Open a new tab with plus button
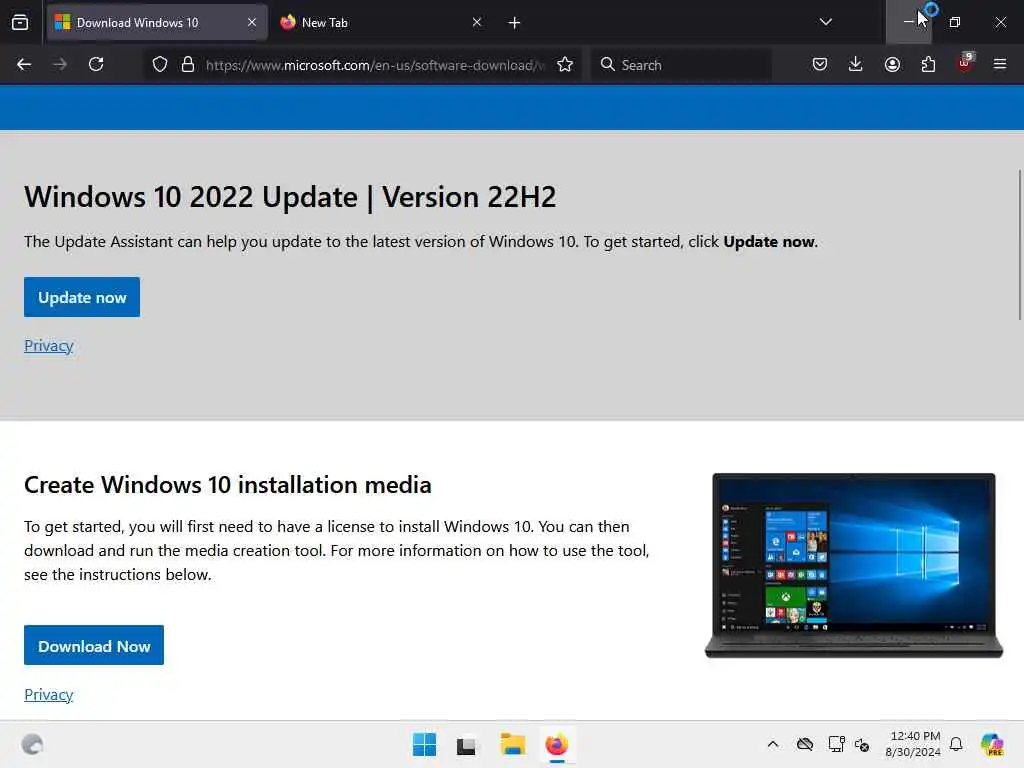The height and width of the screenshot is (768, 1024). click(514, 23)
